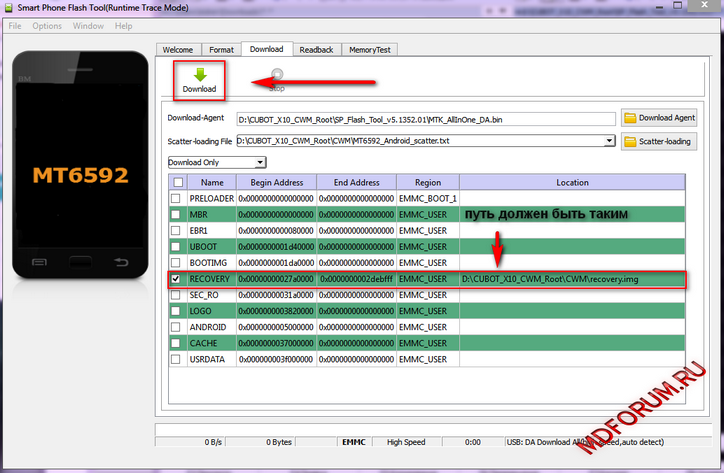Open Download Agent folder browse button
This screenshot has width=724, height=473.
(x=659, y=118)
